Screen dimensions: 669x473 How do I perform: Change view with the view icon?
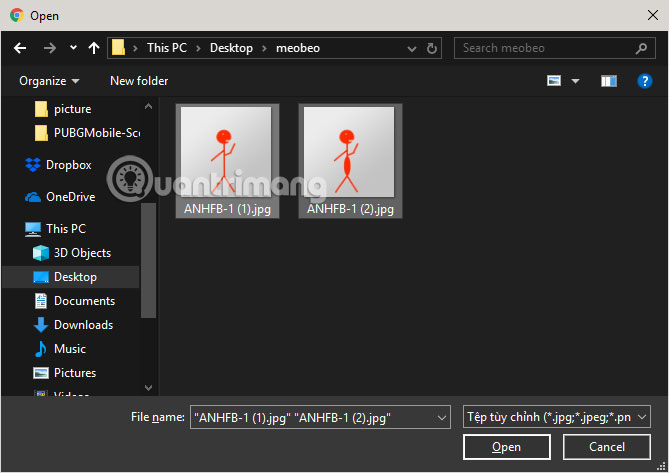point(554,81)
